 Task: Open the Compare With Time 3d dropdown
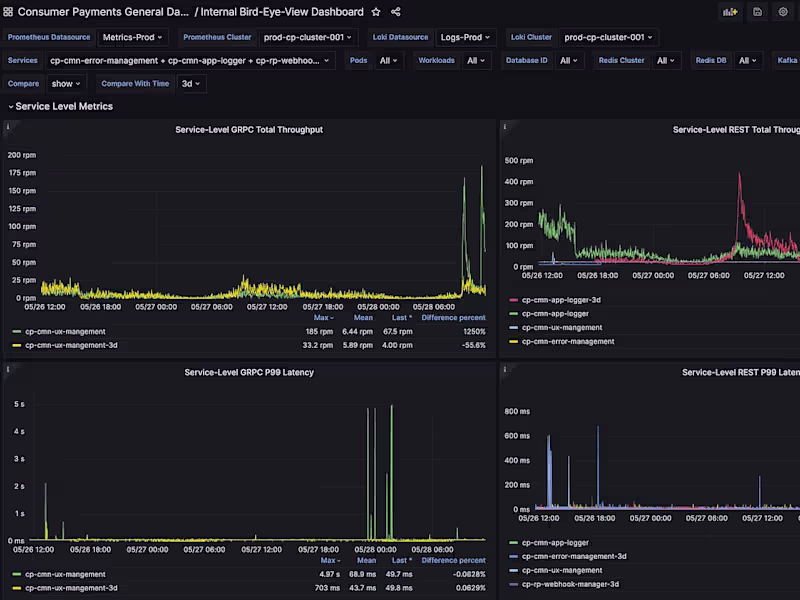tap(190, 84)
